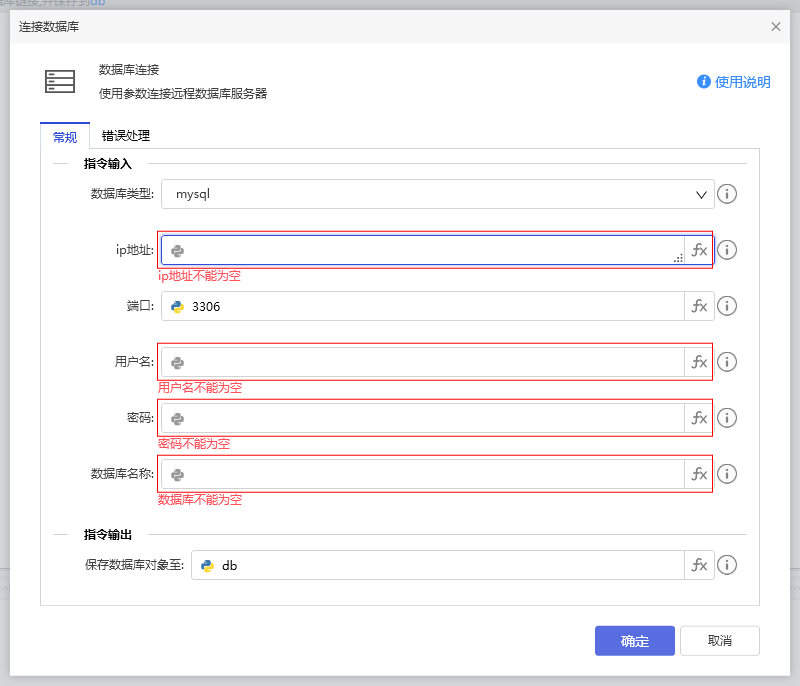Image resolution: width=800 pixels, height=686 pixels.
Task: Click the fx button for 用户名 field
Action: point(699,362)
